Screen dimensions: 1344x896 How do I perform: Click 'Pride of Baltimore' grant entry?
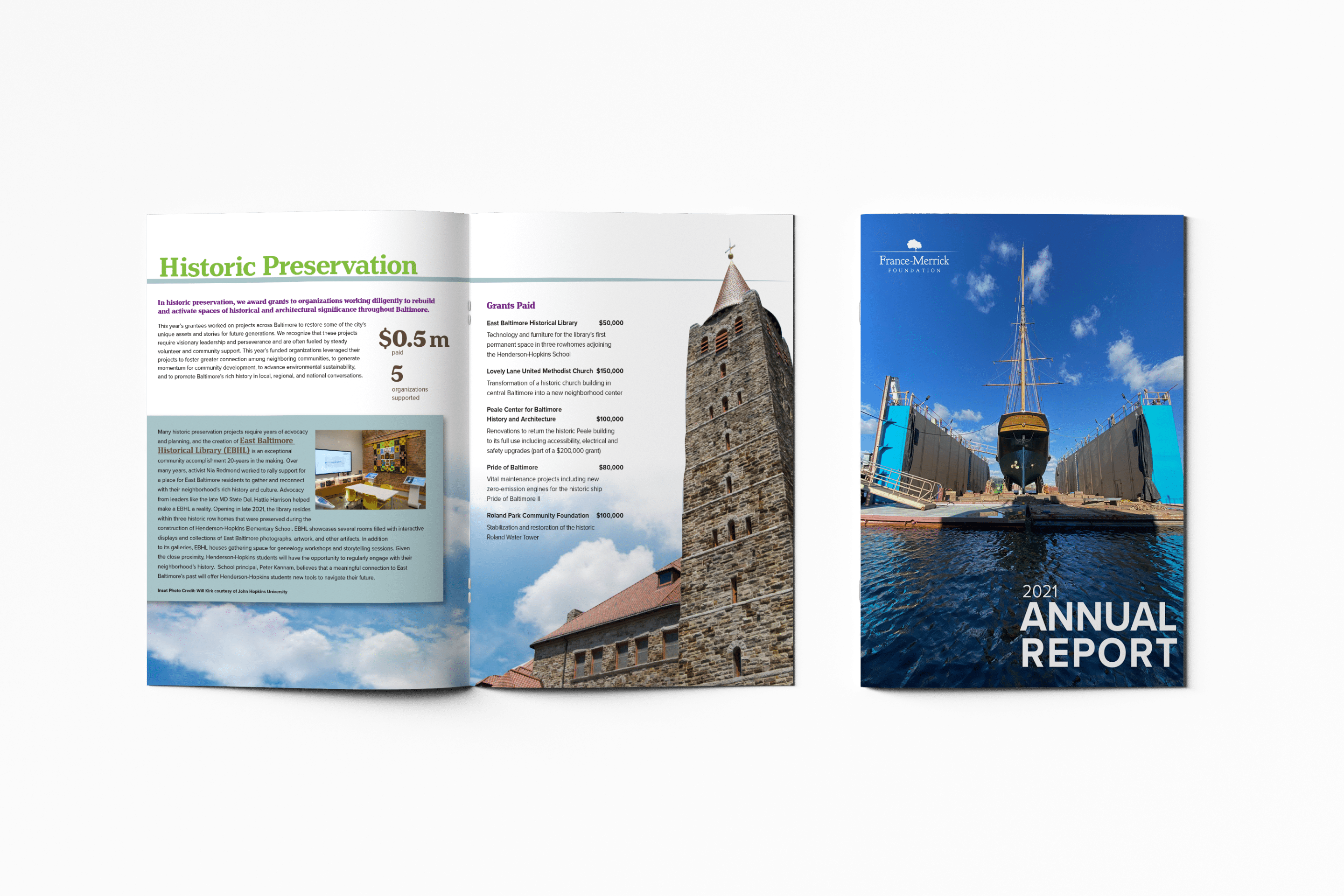(x=512, y=468)
